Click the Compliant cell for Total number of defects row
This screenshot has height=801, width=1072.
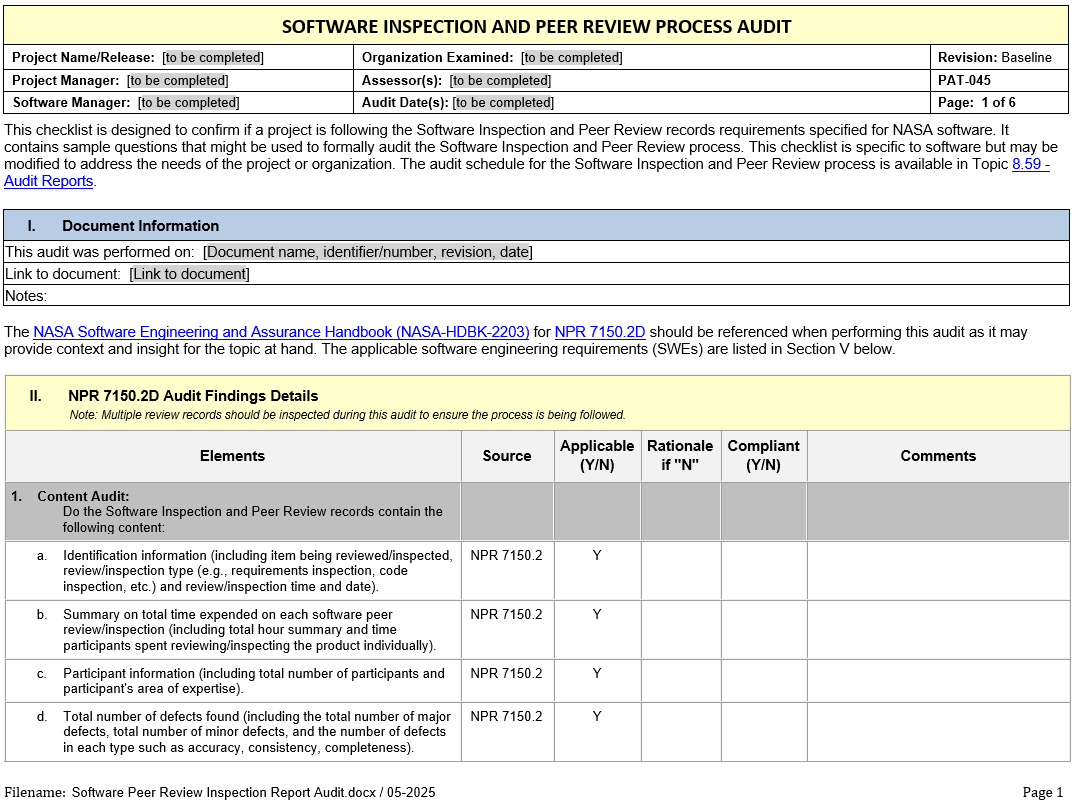763,732
